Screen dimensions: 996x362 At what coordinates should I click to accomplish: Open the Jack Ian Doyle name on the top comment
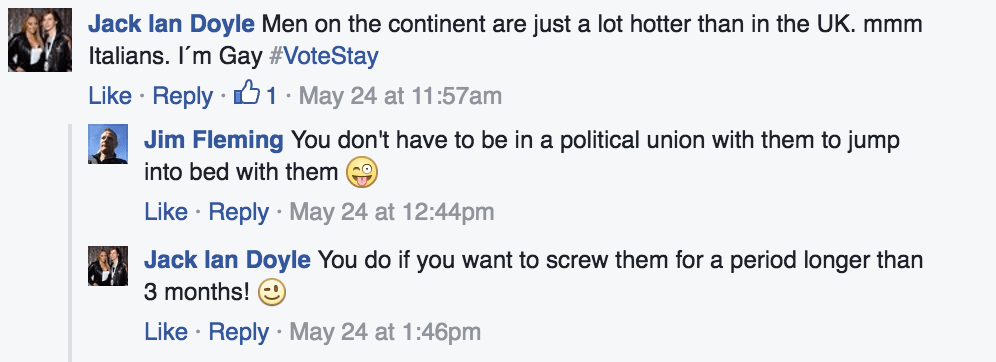coord(172,25)
